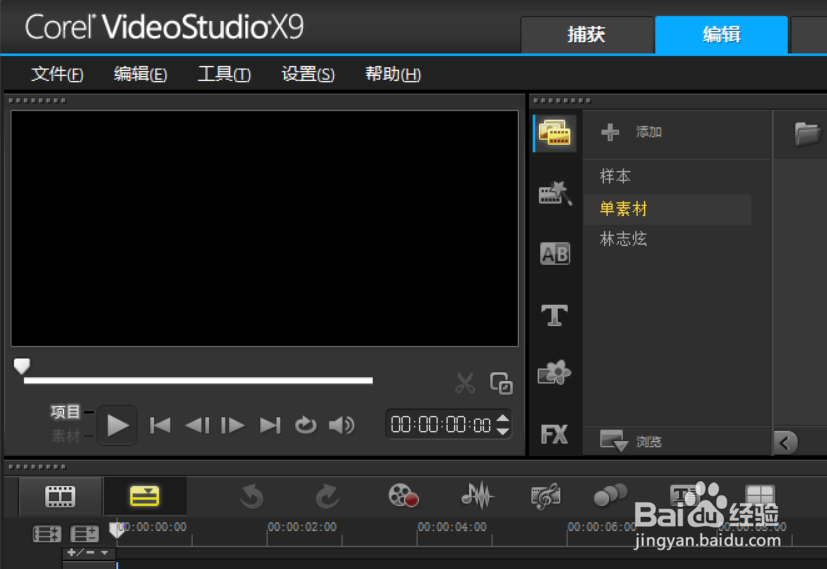The height and width of the screenshot is (569, 827).
Task: Click the 00:00:04:00 ruler mark
Action: coord(452,527)
